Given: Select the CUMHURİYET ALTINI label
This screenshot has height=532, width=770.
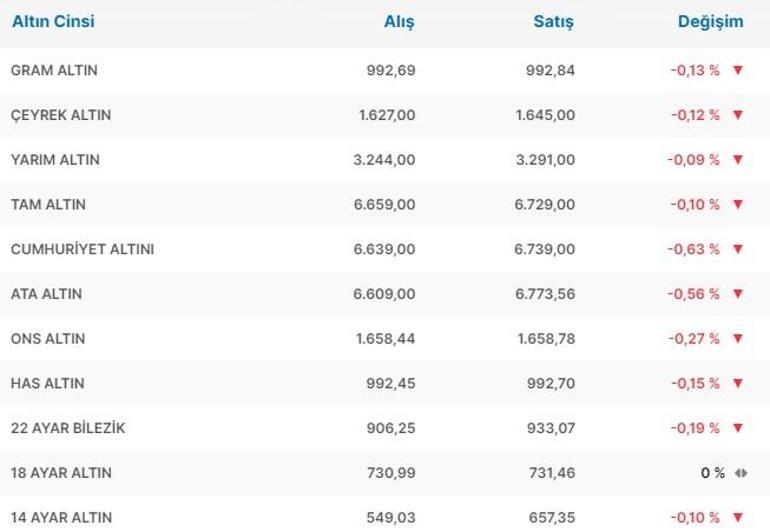Looking at the screenshot, I should (x=82, y=249).
